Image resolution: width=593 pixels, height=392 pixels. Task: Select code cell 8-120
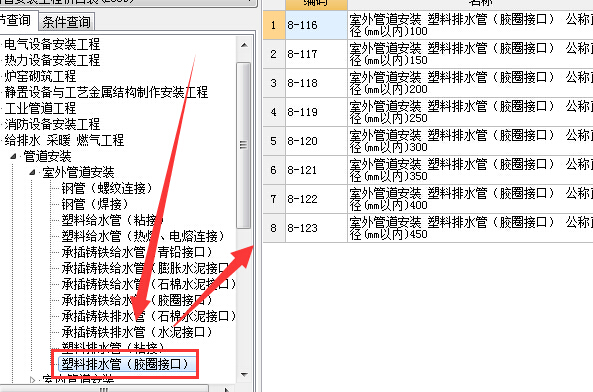tap(316, 141)
